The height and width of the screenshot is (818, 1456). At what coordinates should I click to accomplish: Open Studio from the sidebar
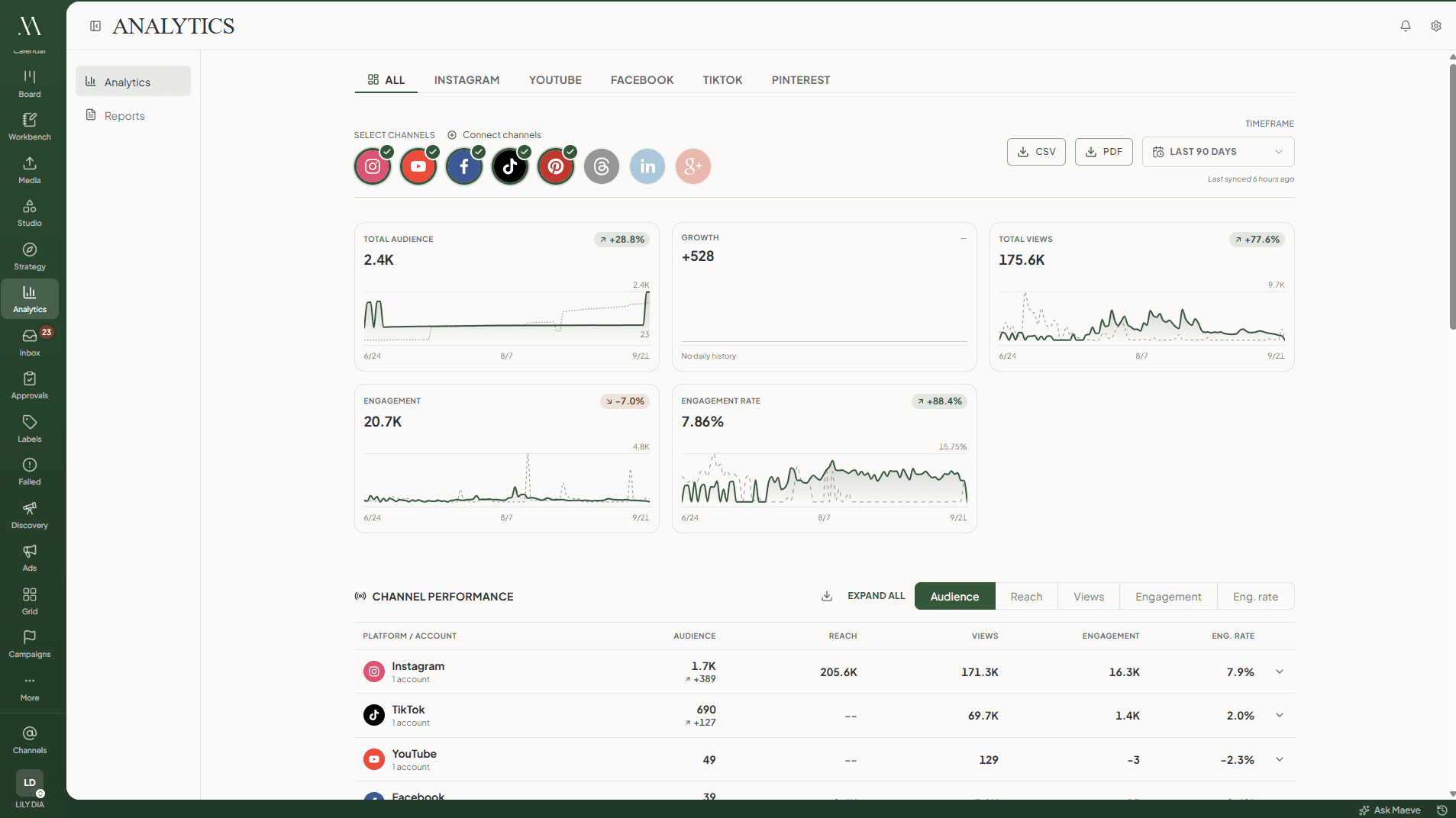[30, 213]
